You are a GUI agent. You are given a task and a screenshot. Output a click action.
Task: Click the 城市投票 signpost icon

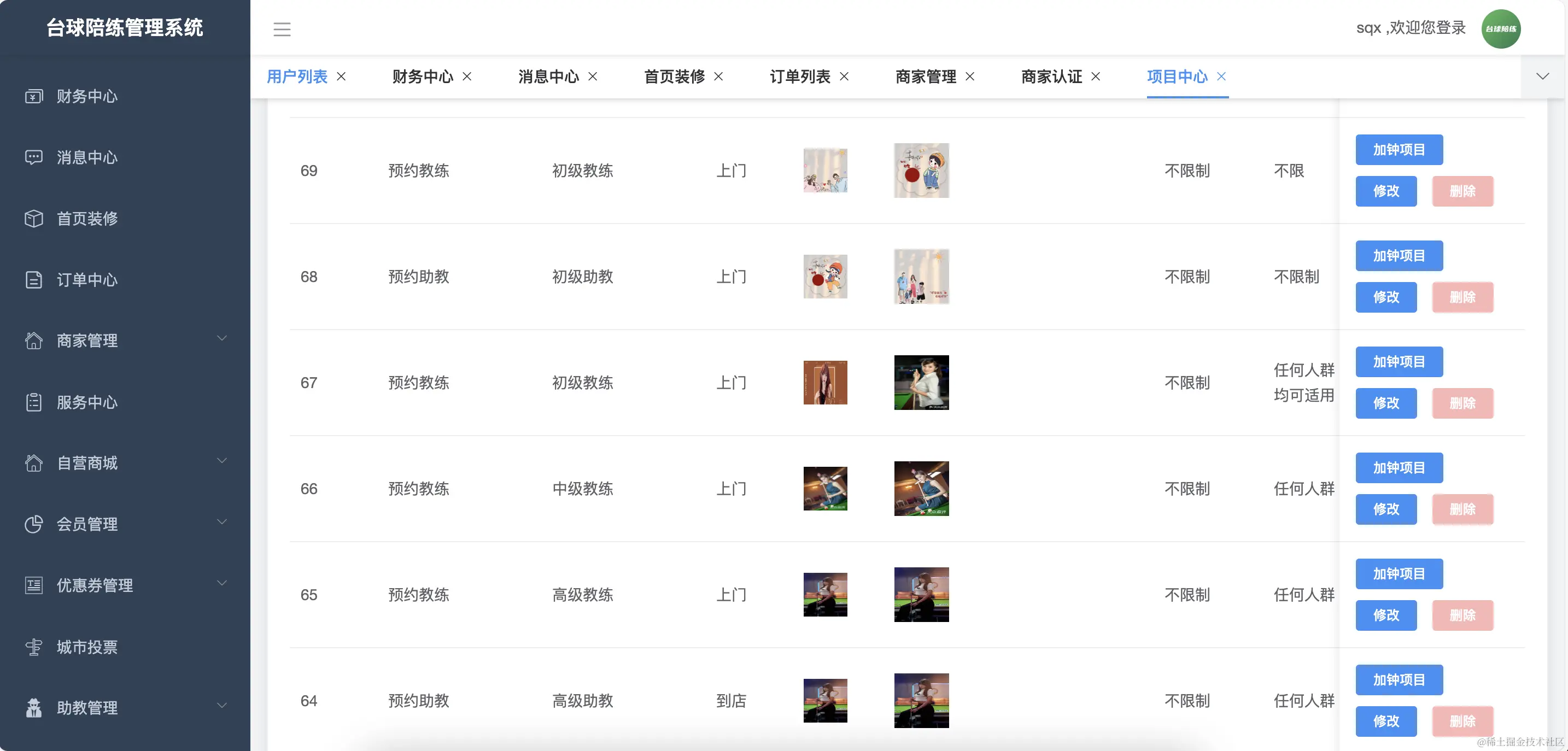(x=33, y=646)
